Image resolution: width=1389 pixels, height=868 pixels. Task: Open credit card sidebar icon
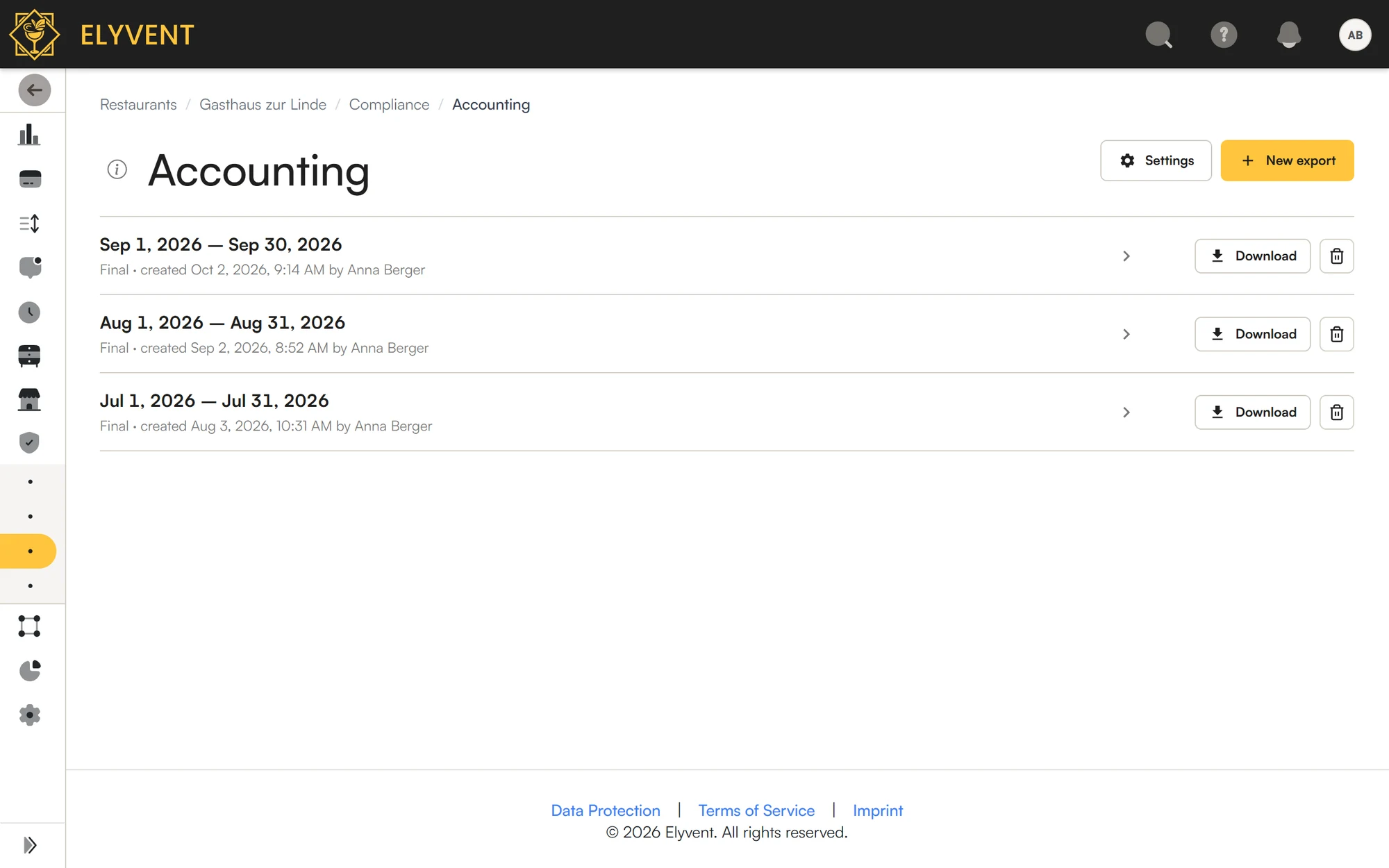tap(30, 179)
